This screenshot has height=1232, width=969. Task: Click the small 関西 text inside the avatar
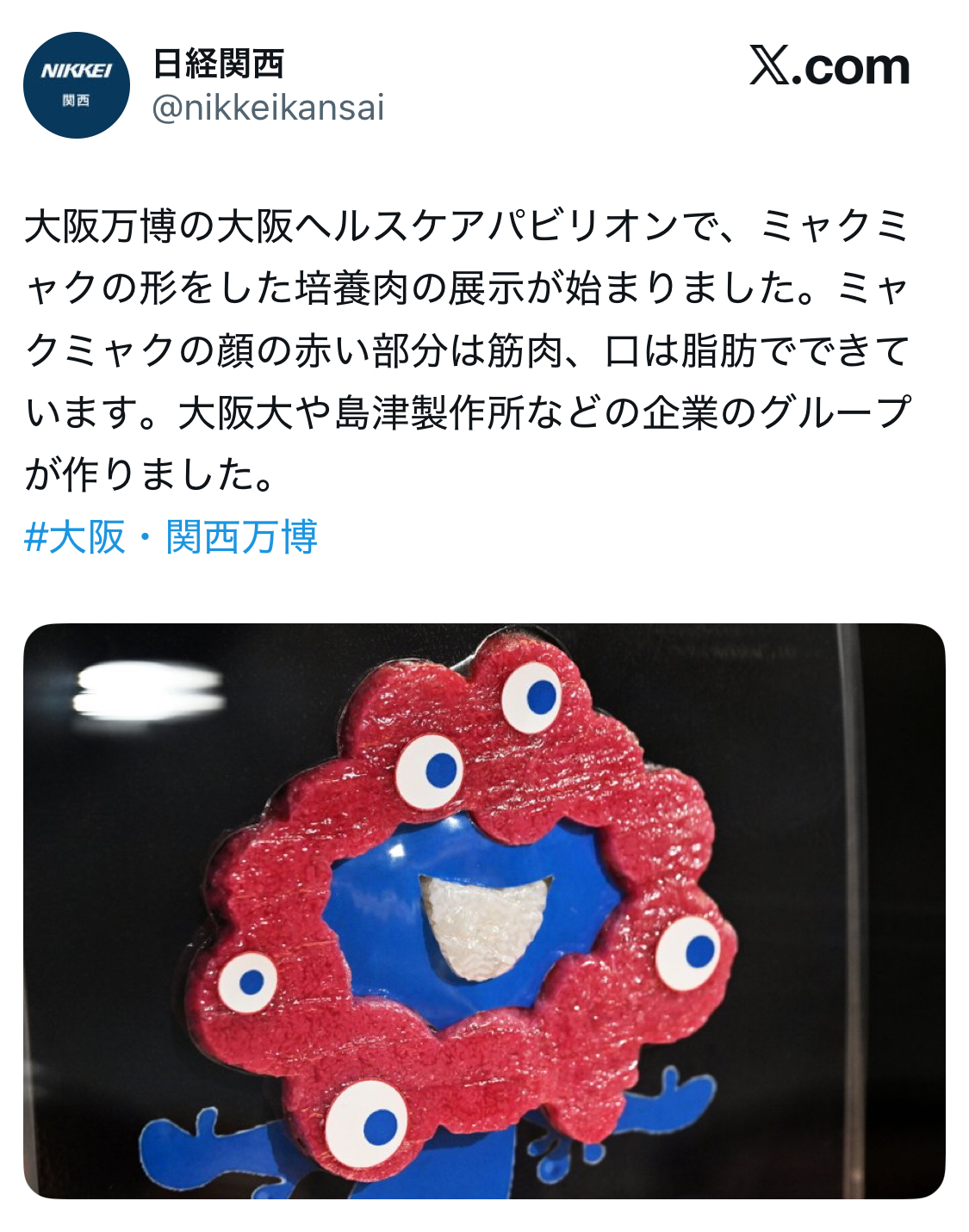click(x=77, y=101)
